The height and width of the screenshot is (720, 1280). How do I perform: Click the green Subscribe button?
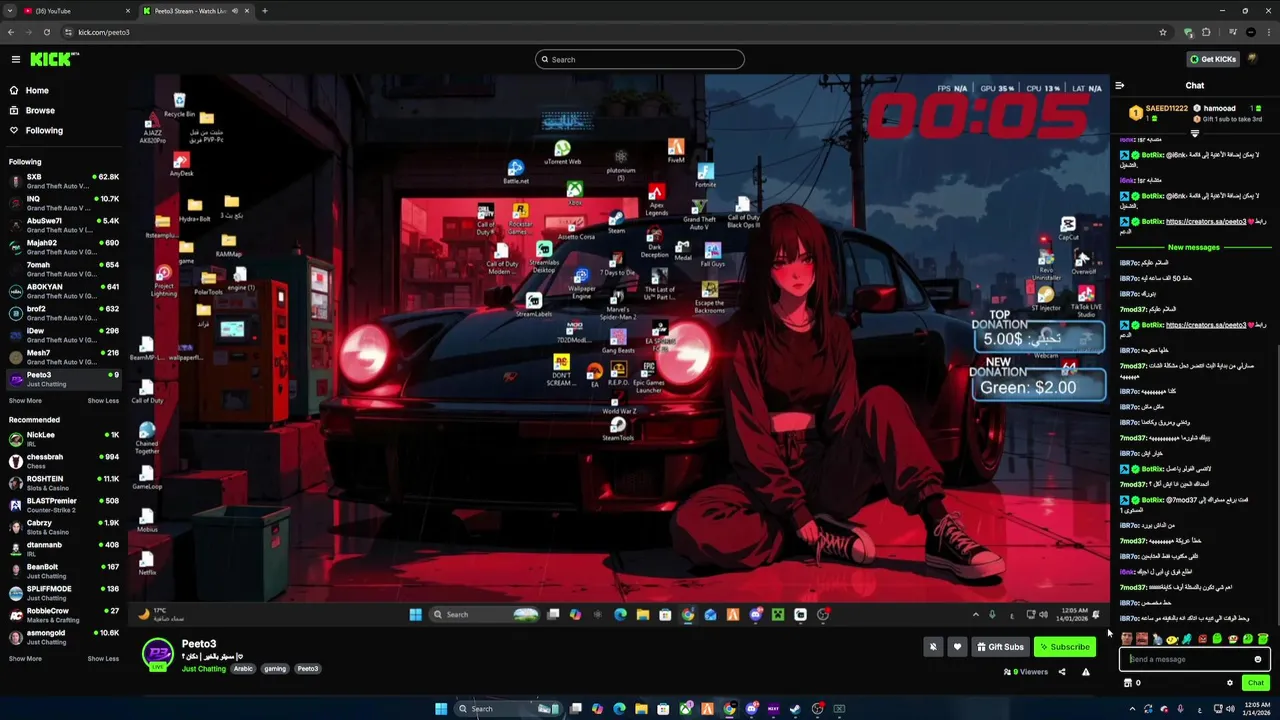1064,647
